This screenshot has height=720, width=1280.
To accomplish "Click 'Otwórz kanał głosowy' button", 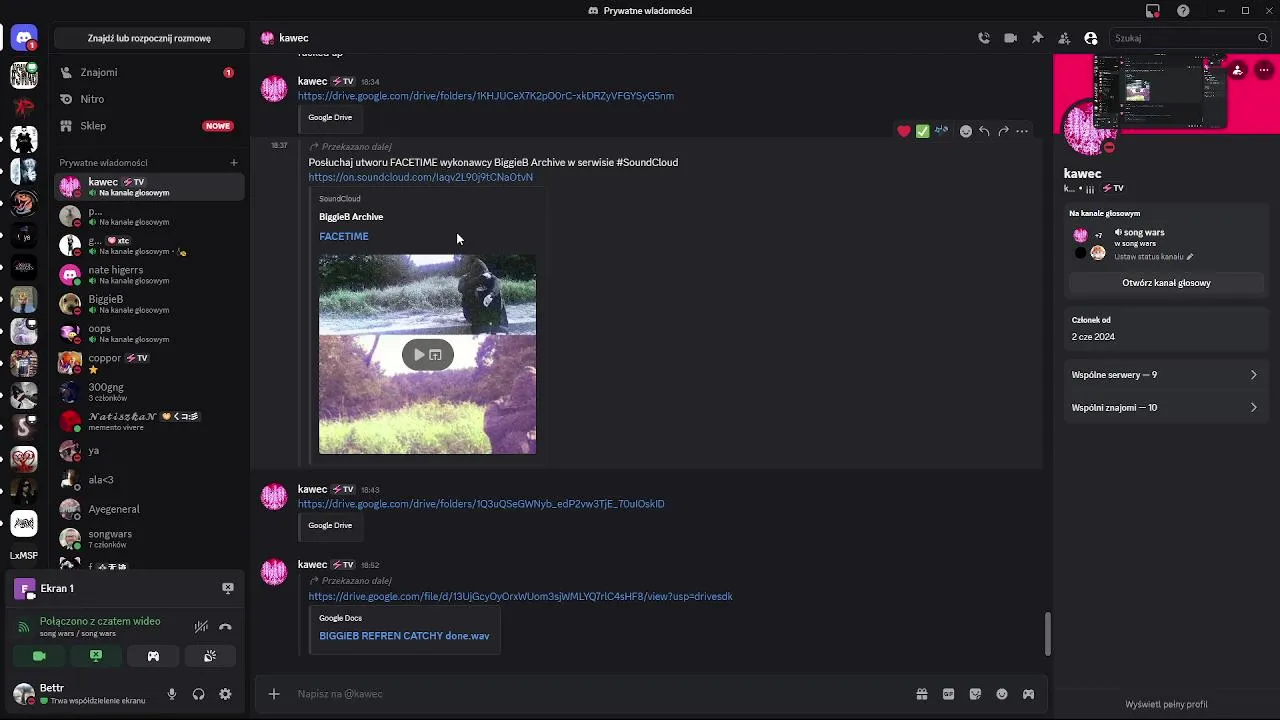I will tap(1166, 283).
